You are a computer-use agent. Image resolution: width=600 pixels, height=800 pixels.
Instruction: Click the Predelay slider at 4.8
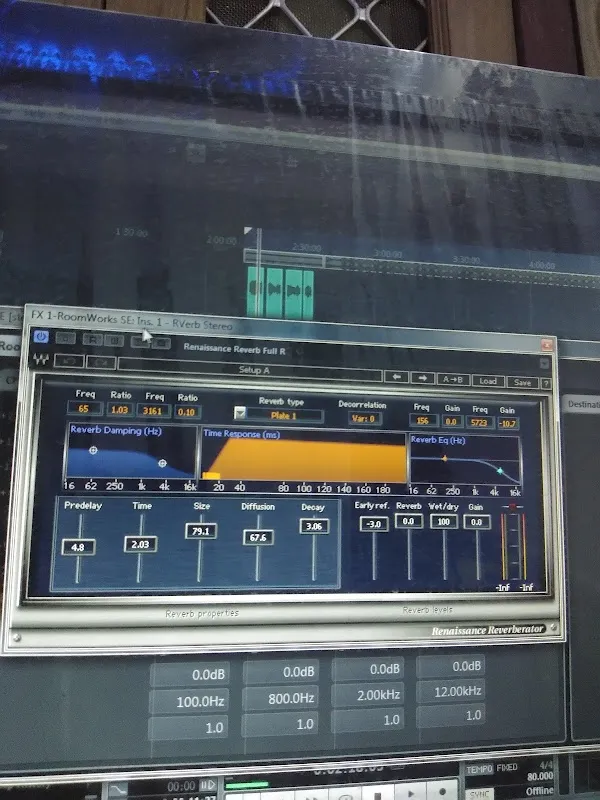point(78,547)
